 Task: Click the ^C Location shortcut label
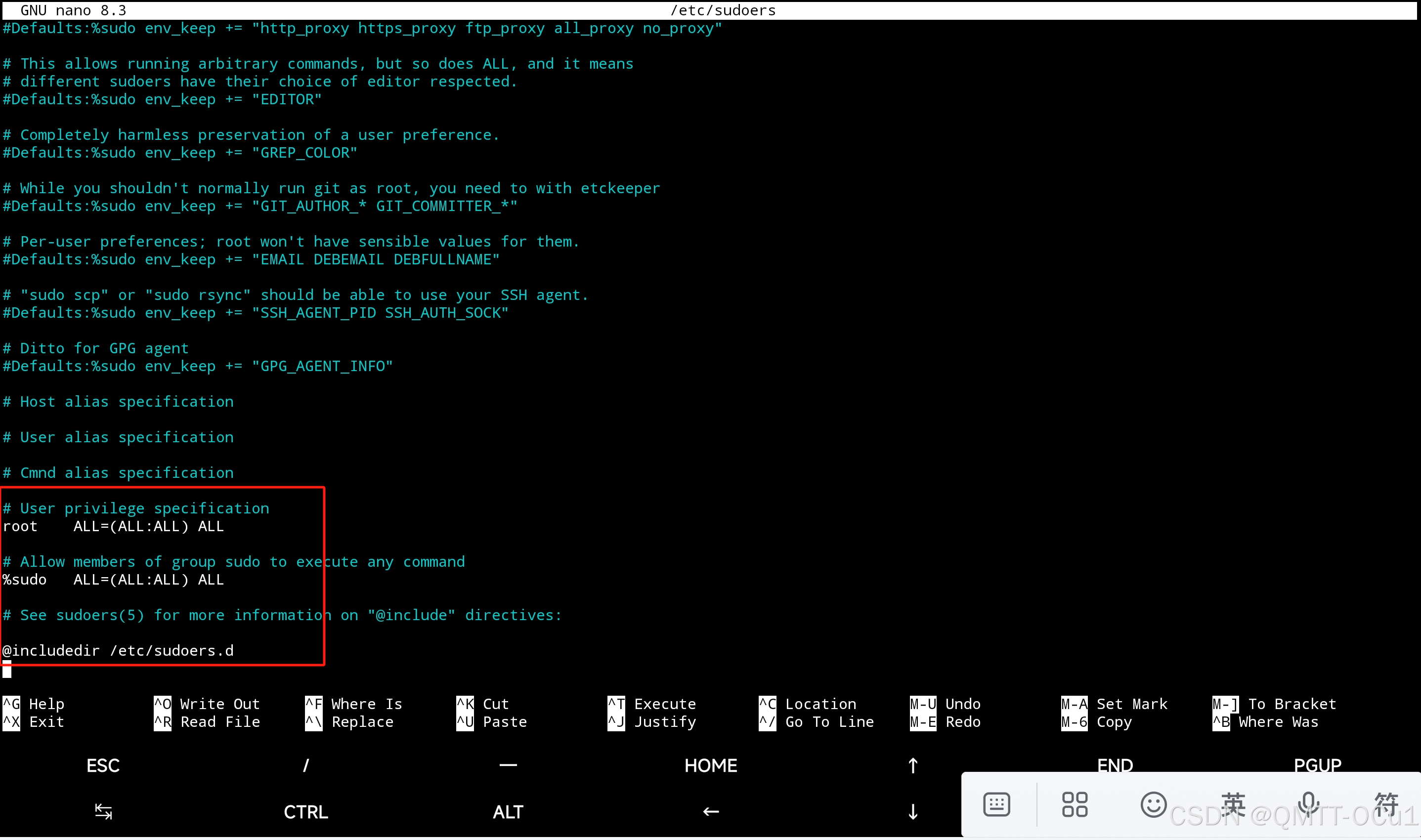point(807,704)
